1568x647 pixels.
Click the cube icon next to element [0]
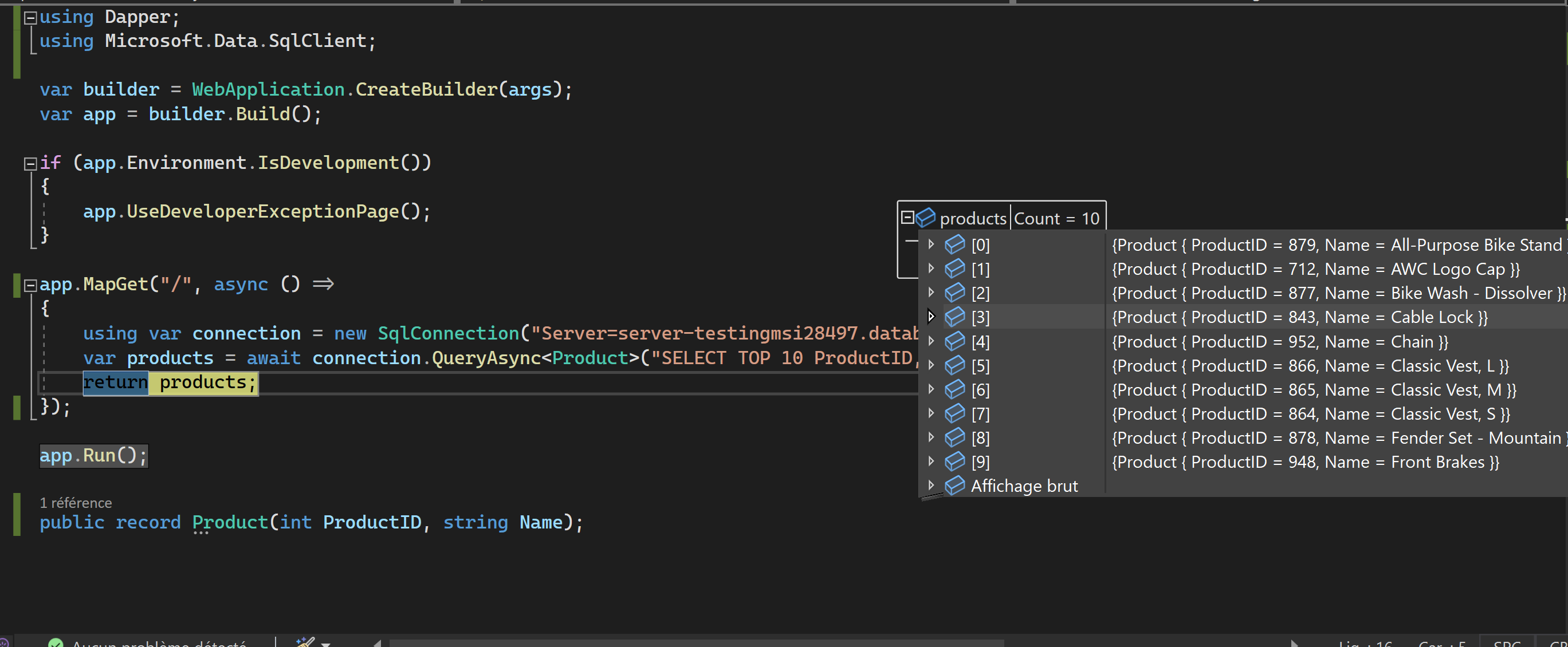pos(954,244)
